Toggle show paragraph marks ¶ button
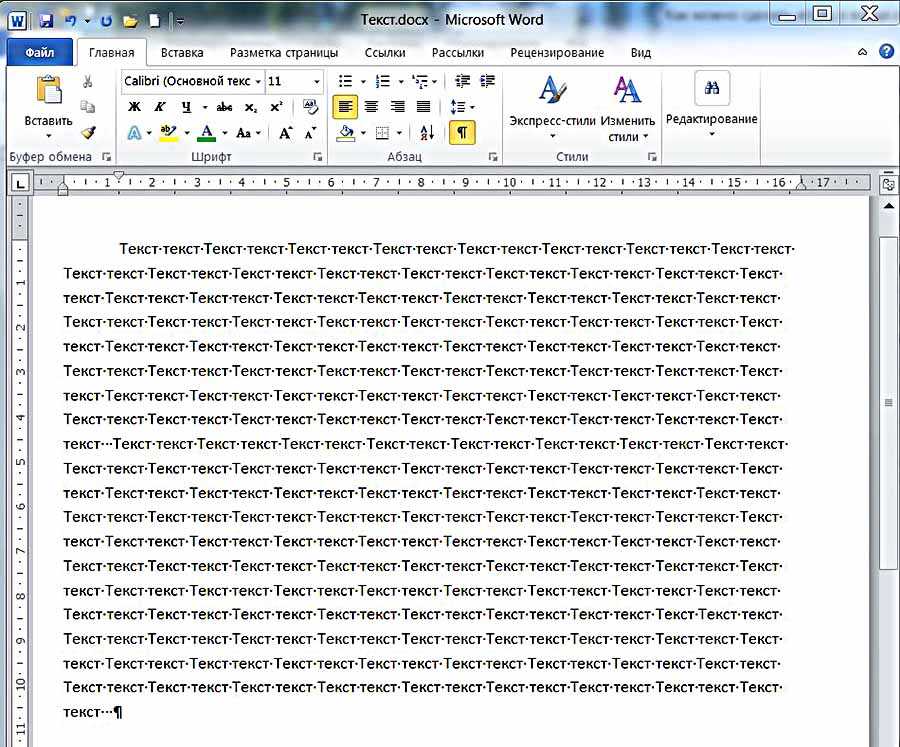The width and height of the screenshot is (900, 747). [x=462, y=132]
